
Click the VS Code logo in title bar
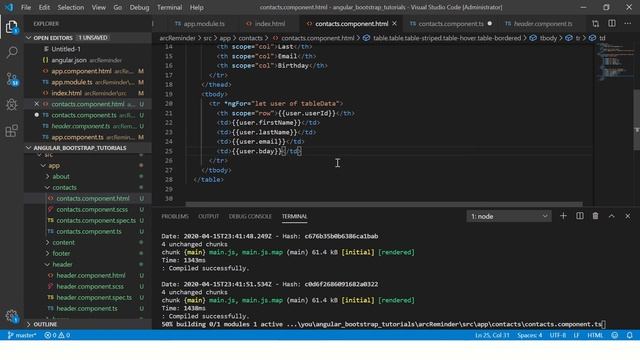(x=9, y=7)
